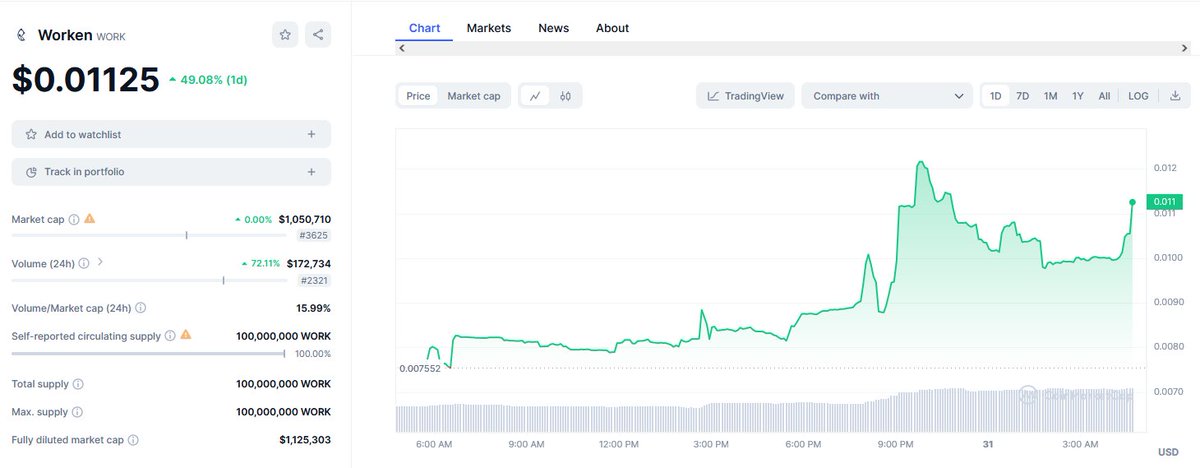Click the volume rank #2321 badge
Viewport: 1200px width, 468px height.
pyautogui.click(x=313, y=281)
